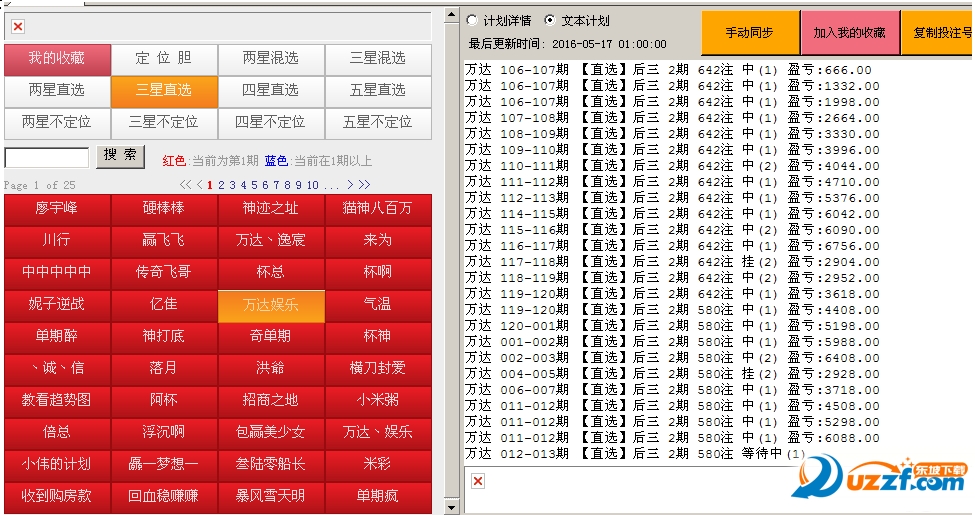This screenshot has height=515, width=975.
Task: Select the 小伟的计划 plan button
Action: [57, 465]
